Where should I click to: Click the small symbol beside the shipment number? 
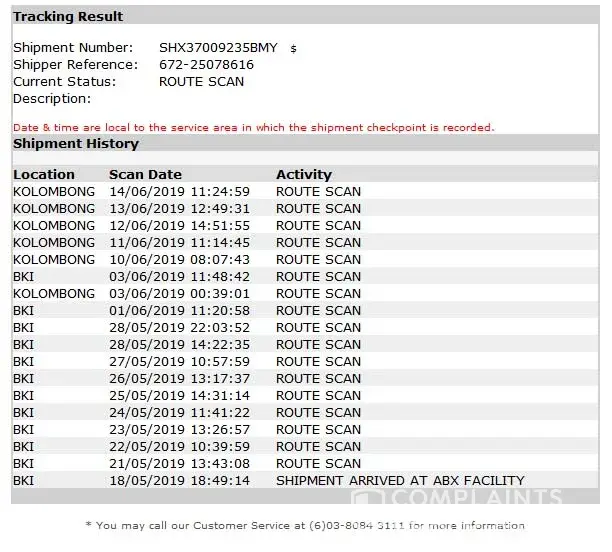tap(293, 48)
